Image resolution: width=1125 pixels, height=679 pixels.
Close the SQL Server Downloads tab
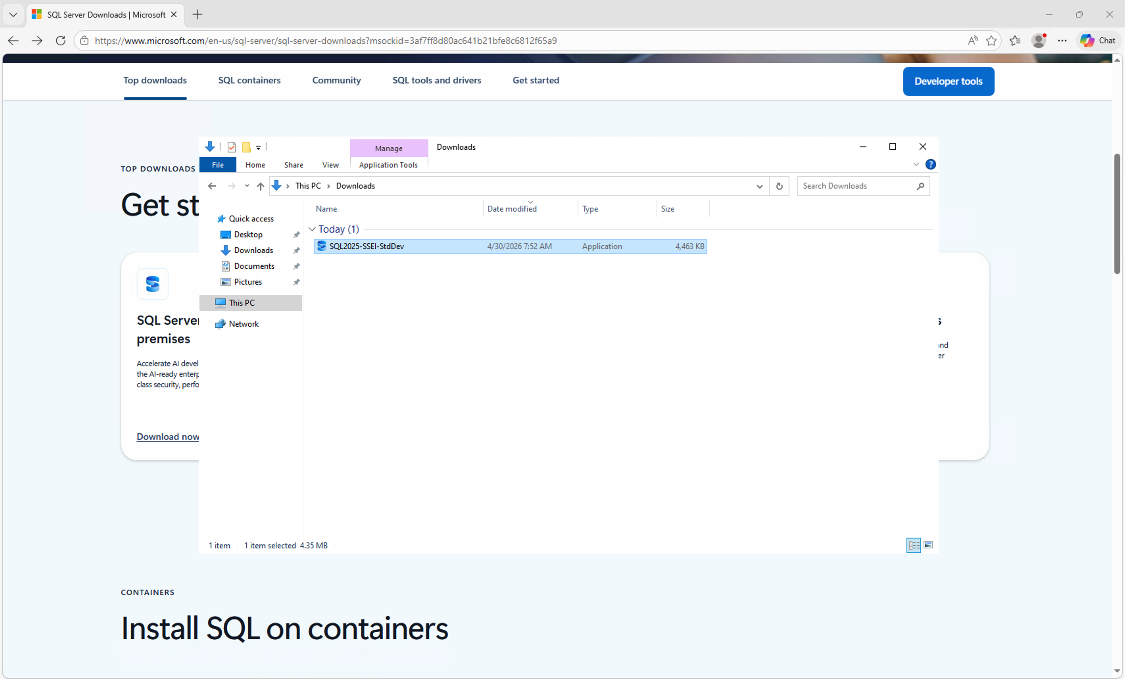click(x=174, y=14)
